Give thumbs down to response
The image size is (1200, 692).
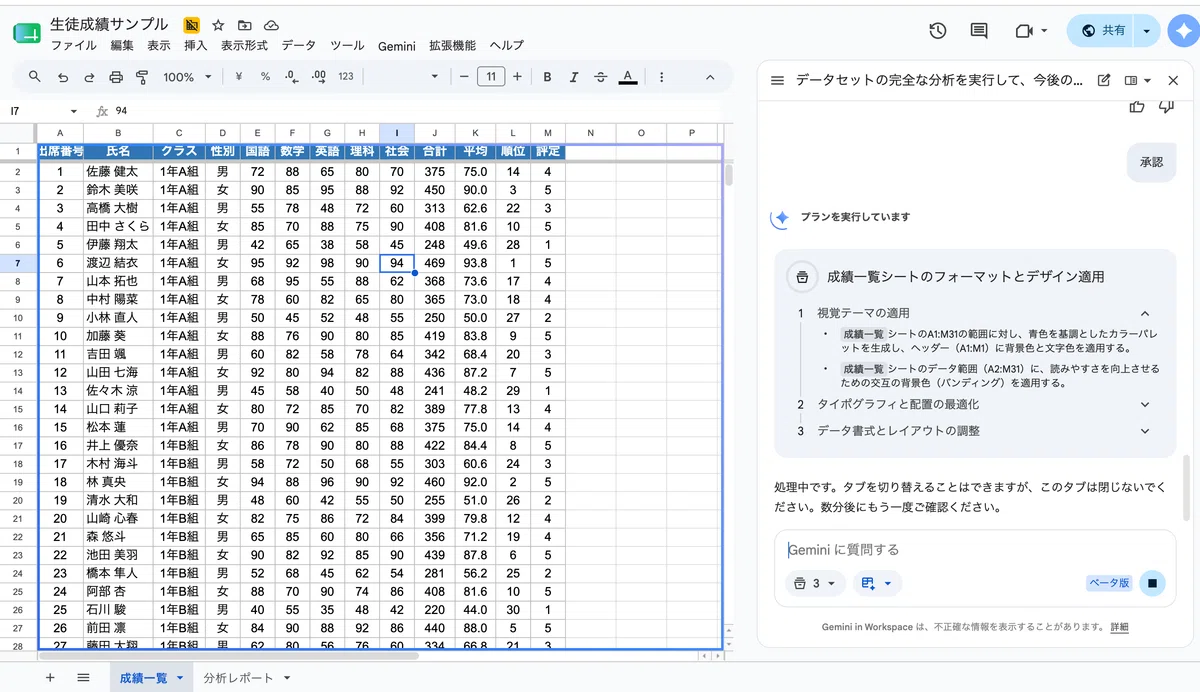point(1165,106)
